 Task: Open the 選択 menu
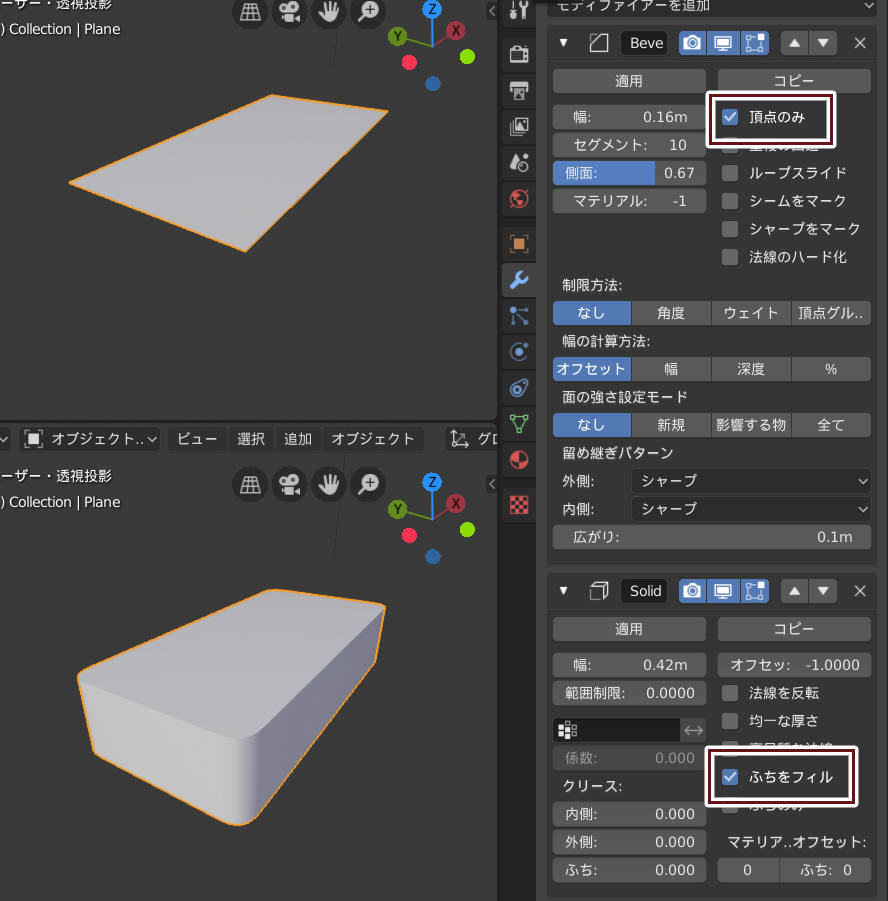coord(251,439)
